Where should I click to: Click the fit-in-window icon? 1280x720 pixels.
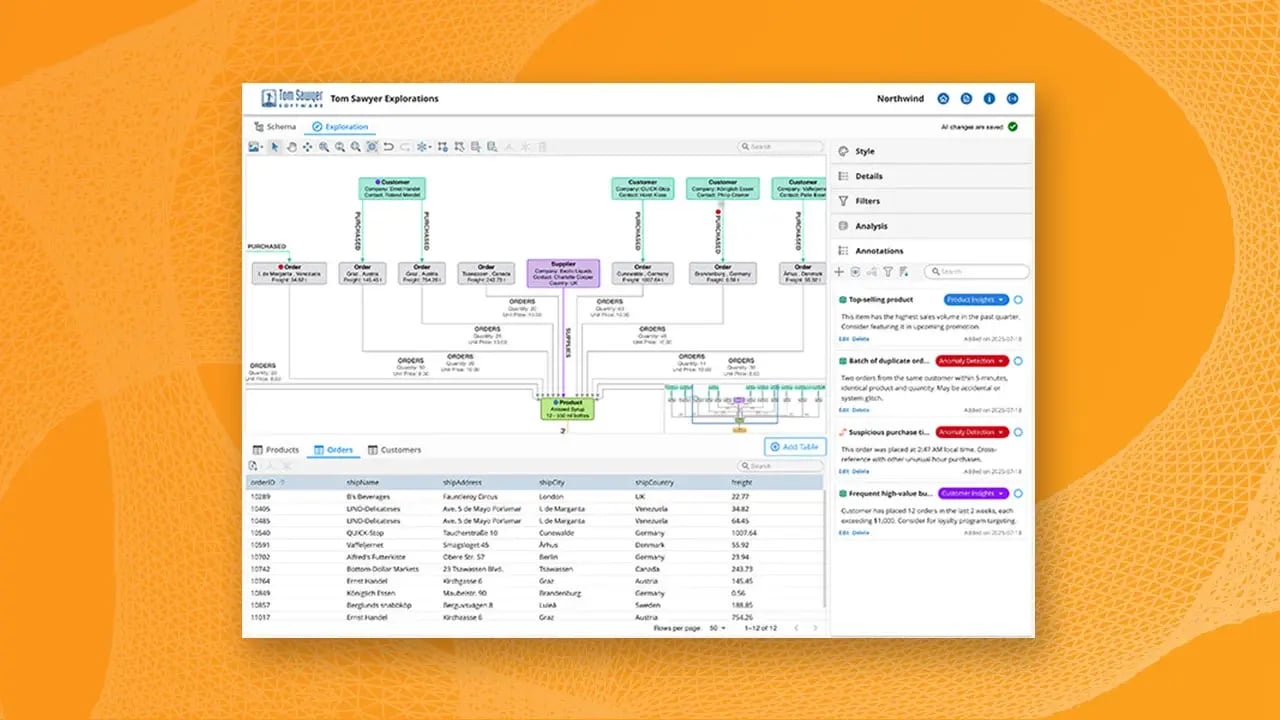[x=372, y=147]
